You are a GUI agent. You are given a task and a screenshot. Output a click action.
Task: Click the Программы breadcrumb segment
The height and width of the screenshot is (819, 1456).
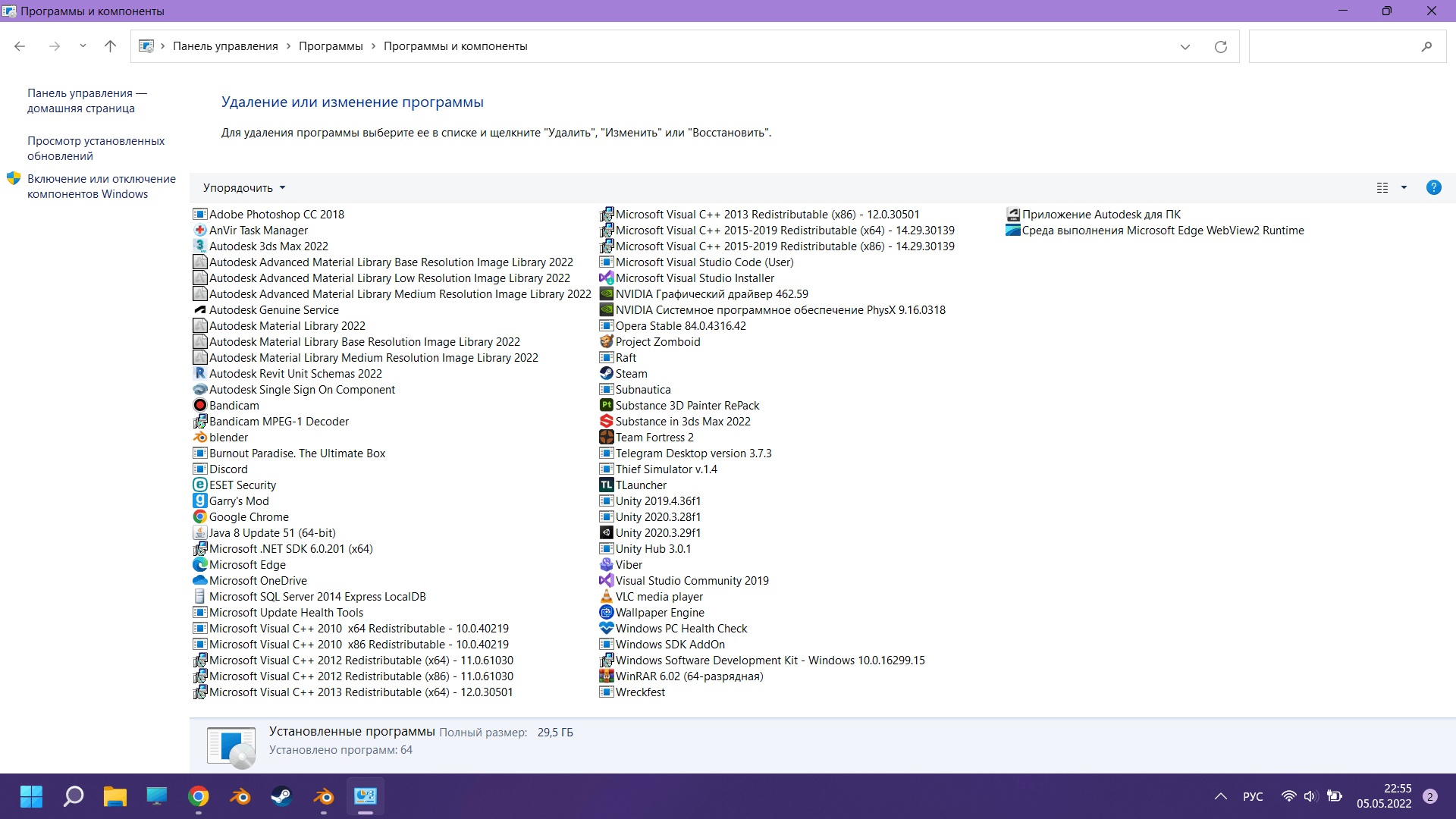331,46
